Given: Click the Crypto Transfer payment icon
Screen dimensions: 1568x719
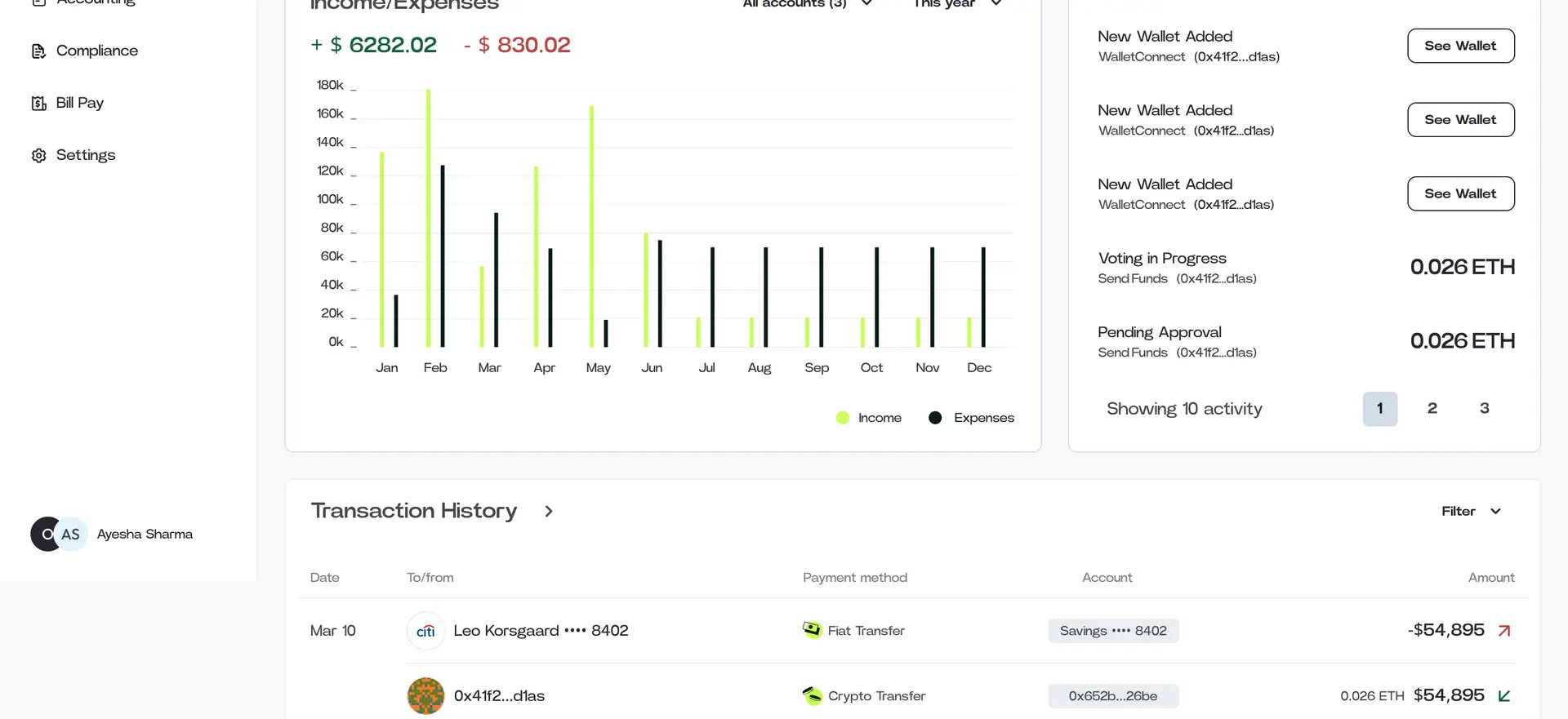Looking at the screenshot, I should coord(812,695).
